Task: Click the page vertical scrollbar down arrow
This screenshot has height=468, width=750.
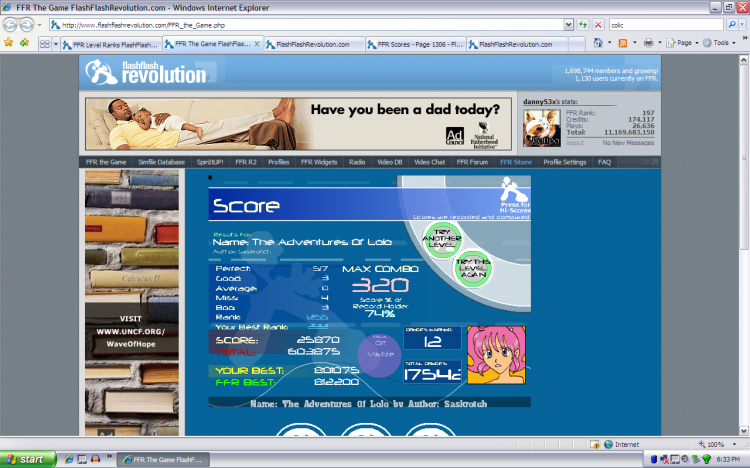Action: pyautogui.click(x=744, y=431)
